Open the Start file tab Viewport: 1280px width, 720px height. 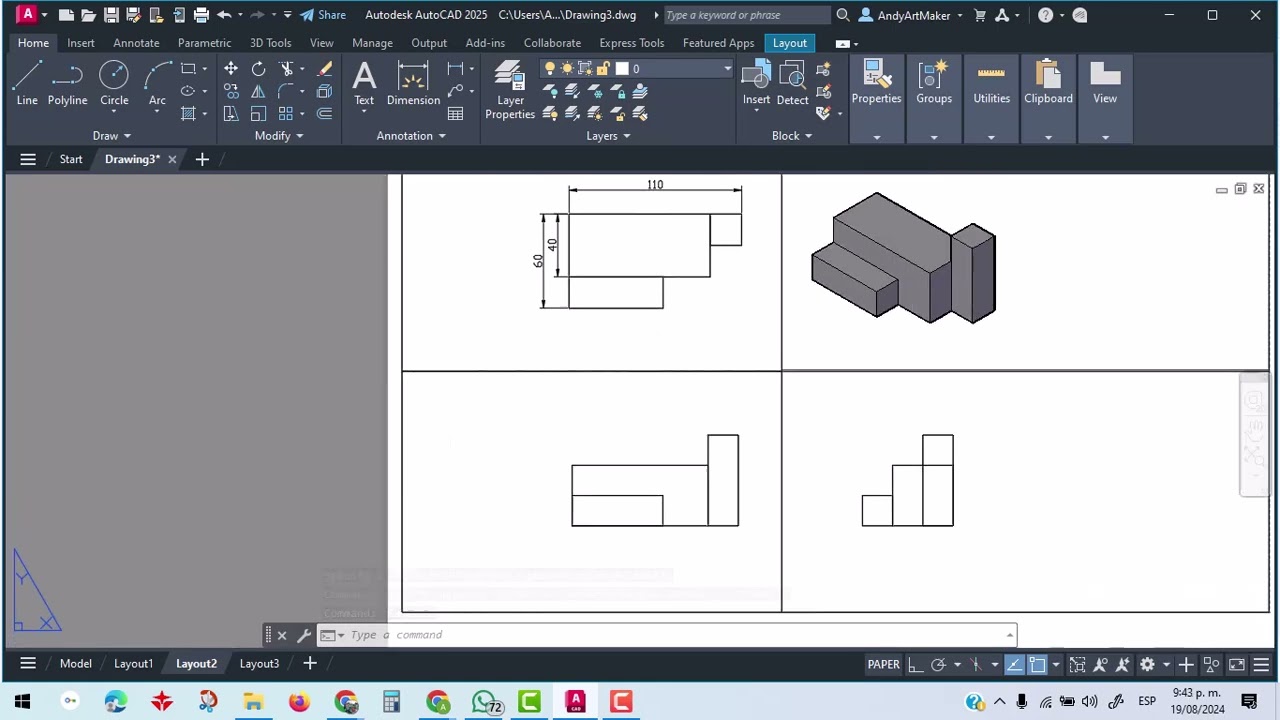71,159
